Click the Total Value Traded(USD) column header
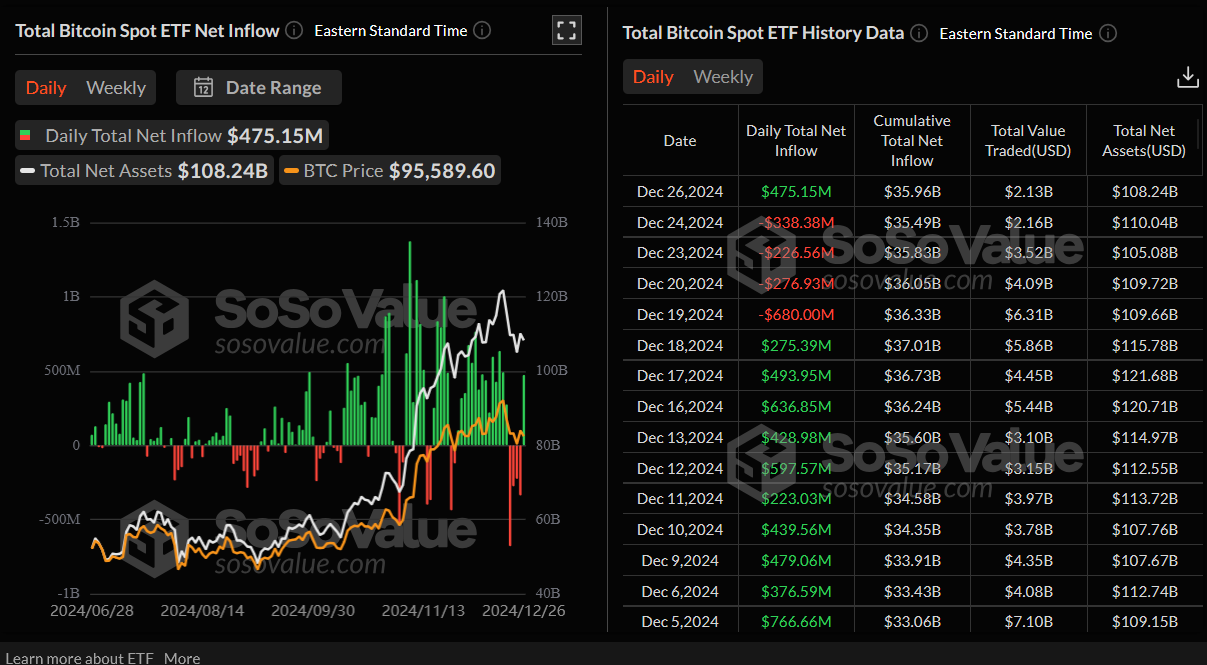 click(x=1030, y=141)
